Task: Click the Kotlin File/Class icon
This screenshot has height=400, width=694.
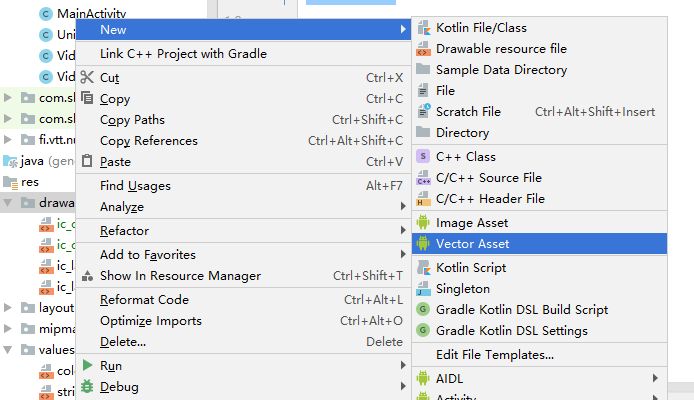Action: (x=424, y=28)
